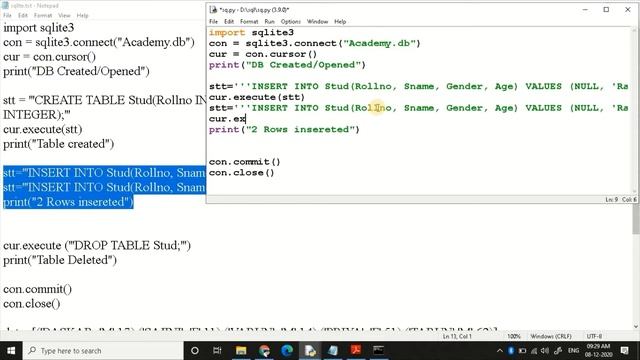This screenshot has height=360, width=640.
Task: Click the IDLE window title bar icon
Action: point(213,10)
